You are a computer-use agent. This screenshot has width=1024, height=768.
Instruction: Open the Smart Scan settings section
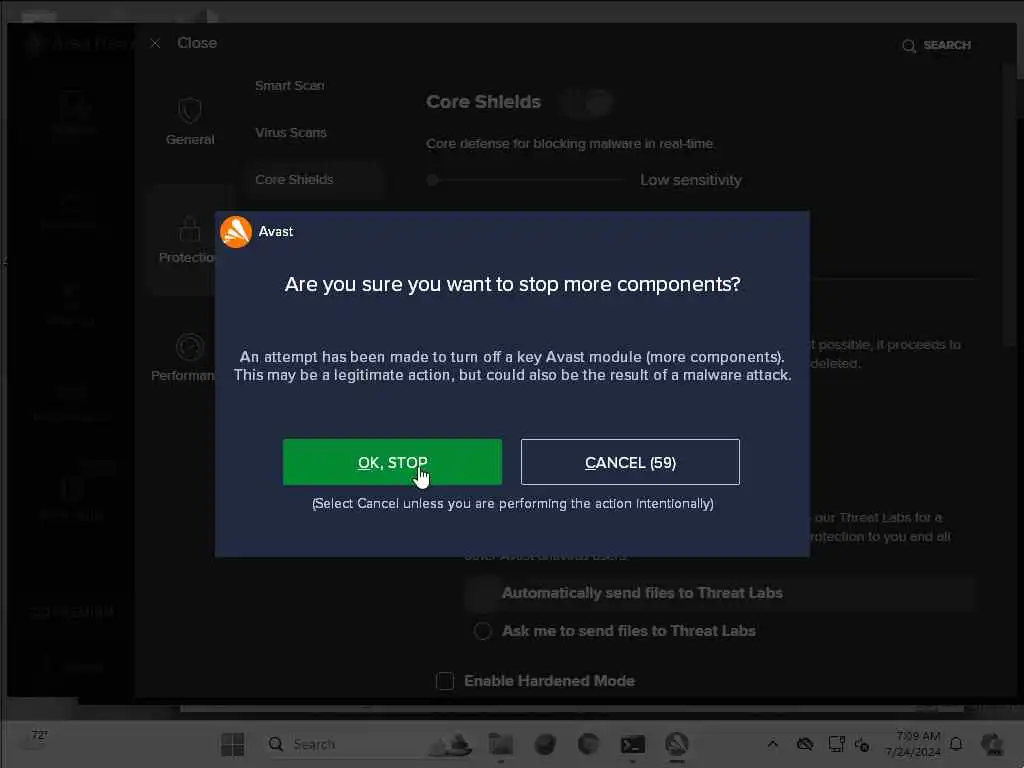tap(289, 86)
